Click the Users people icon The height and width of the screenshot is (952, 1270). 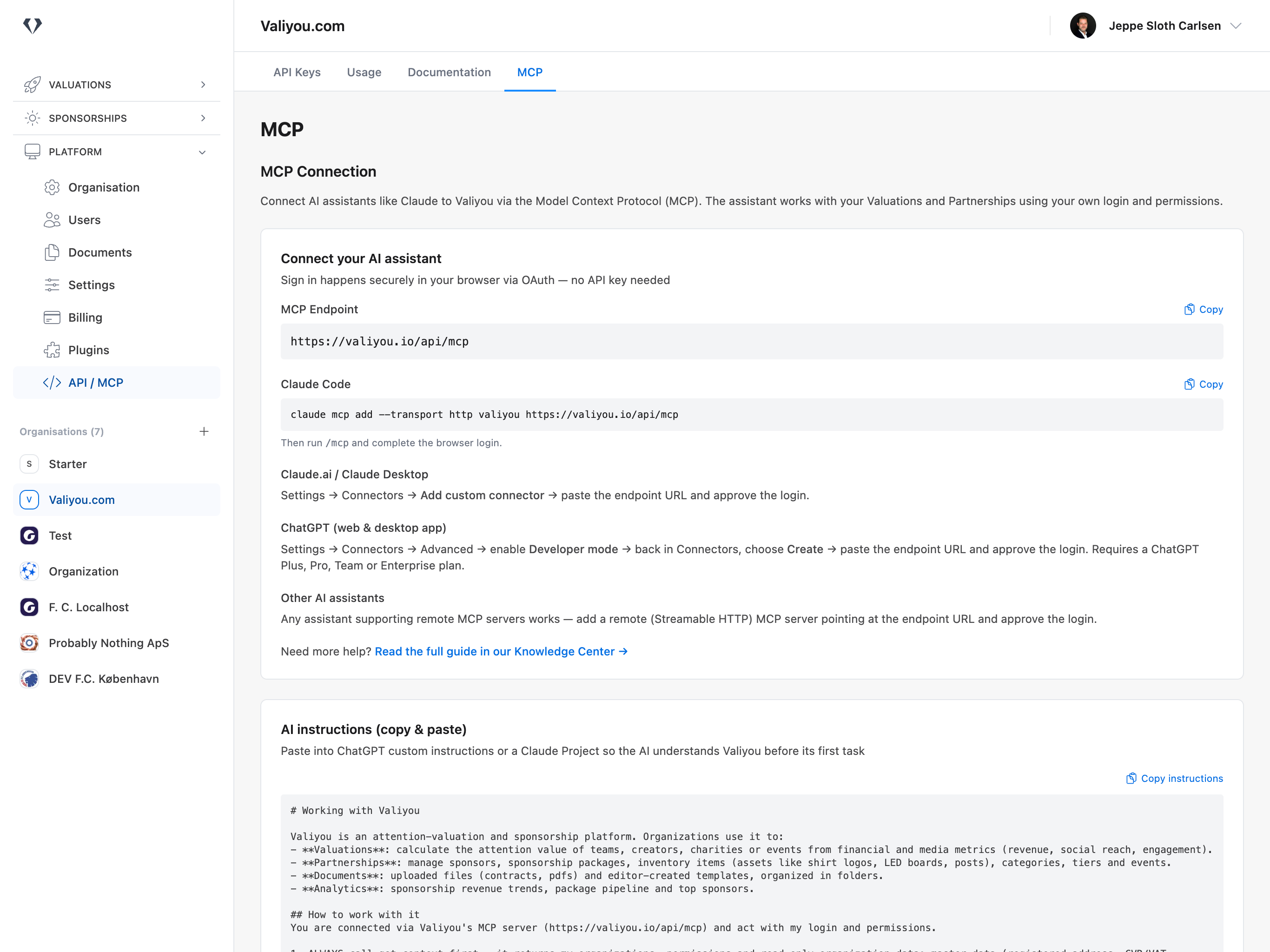pyautogui.click(x=52, y=220)
